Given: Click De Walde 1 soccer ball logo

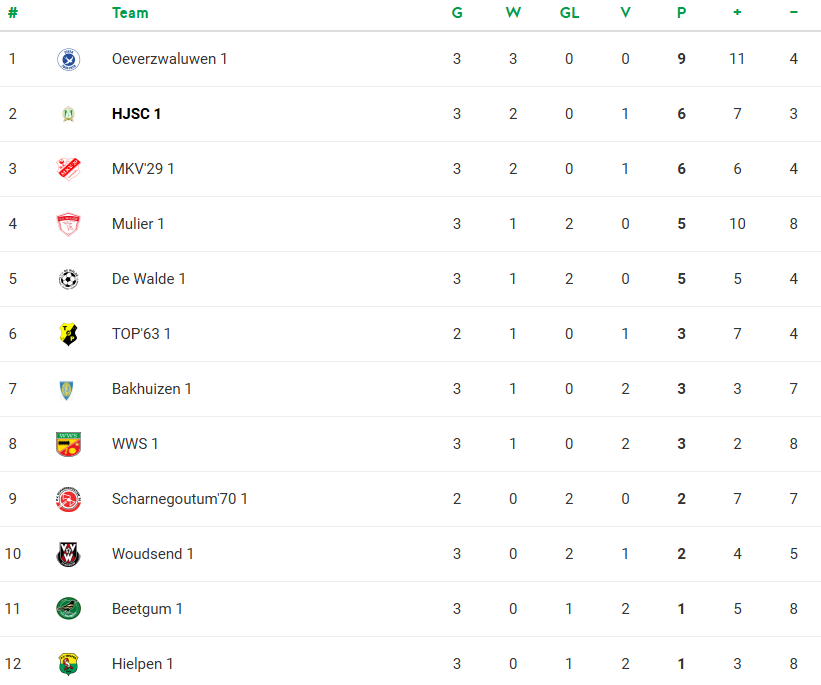Looking at the screenshot, I should 68,279.
